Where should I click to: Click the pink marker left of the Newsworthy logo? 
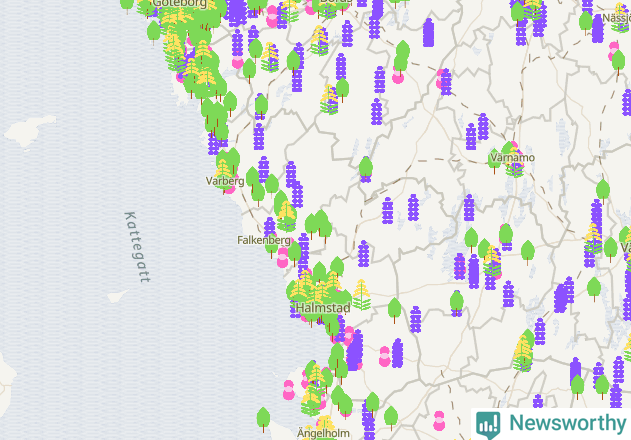[439, 421]
